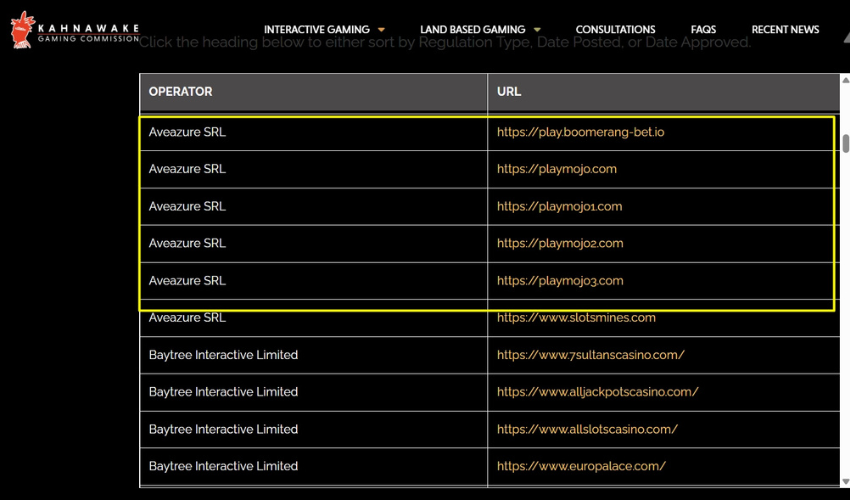Click the table's vertical scrollbar thumb
850x500 pixels.
pos(846,143)
